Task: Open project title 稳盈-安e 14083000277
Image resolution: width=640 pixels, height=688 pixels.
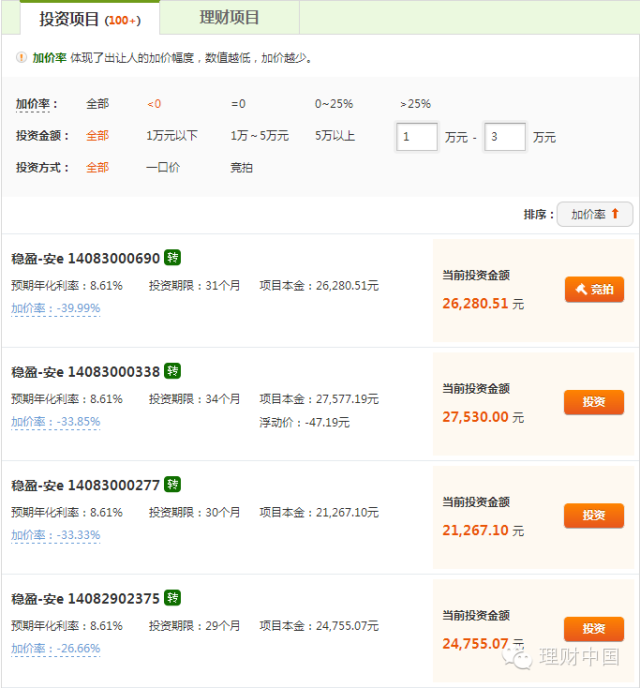Action: click(x=85, y=485)
